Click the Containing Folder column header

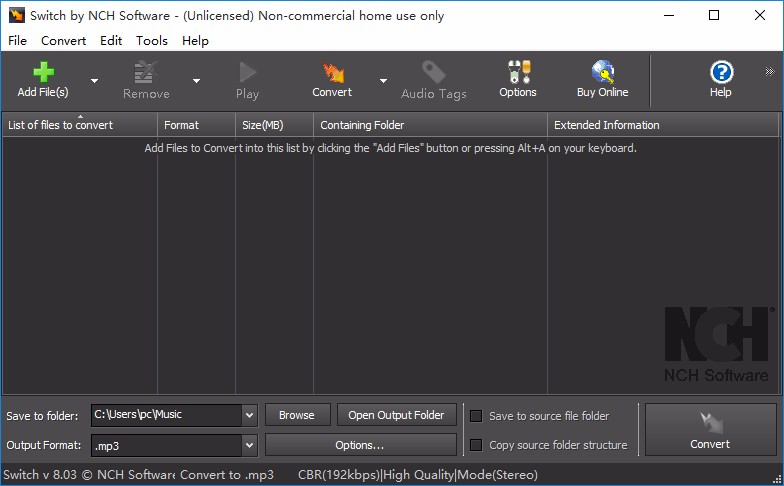pyautogui.click(x=430, y=125)
